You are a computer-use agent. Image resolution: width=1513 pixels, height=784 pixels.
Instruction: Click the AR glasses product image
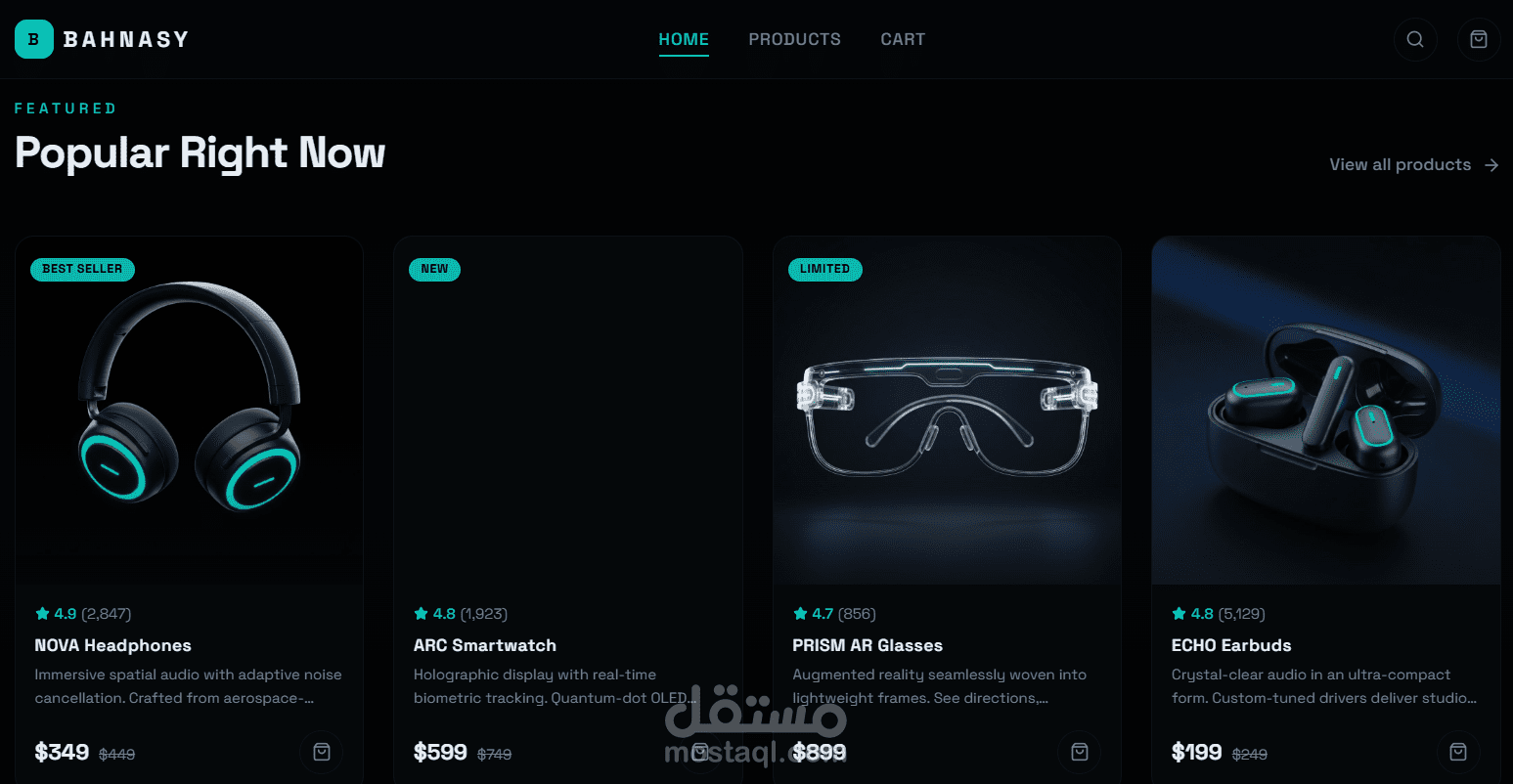(947, 411)
